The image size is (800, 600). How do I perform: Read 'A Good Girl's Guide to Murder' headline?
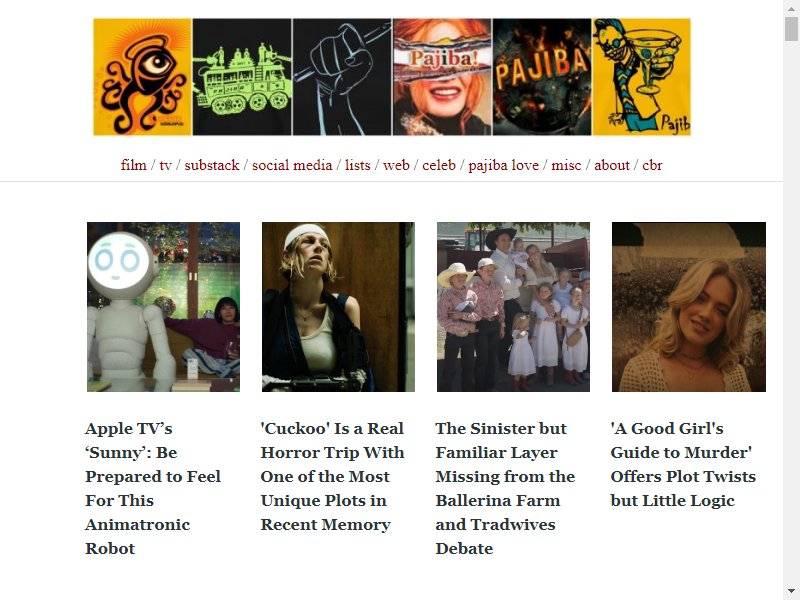coord(683,464)
